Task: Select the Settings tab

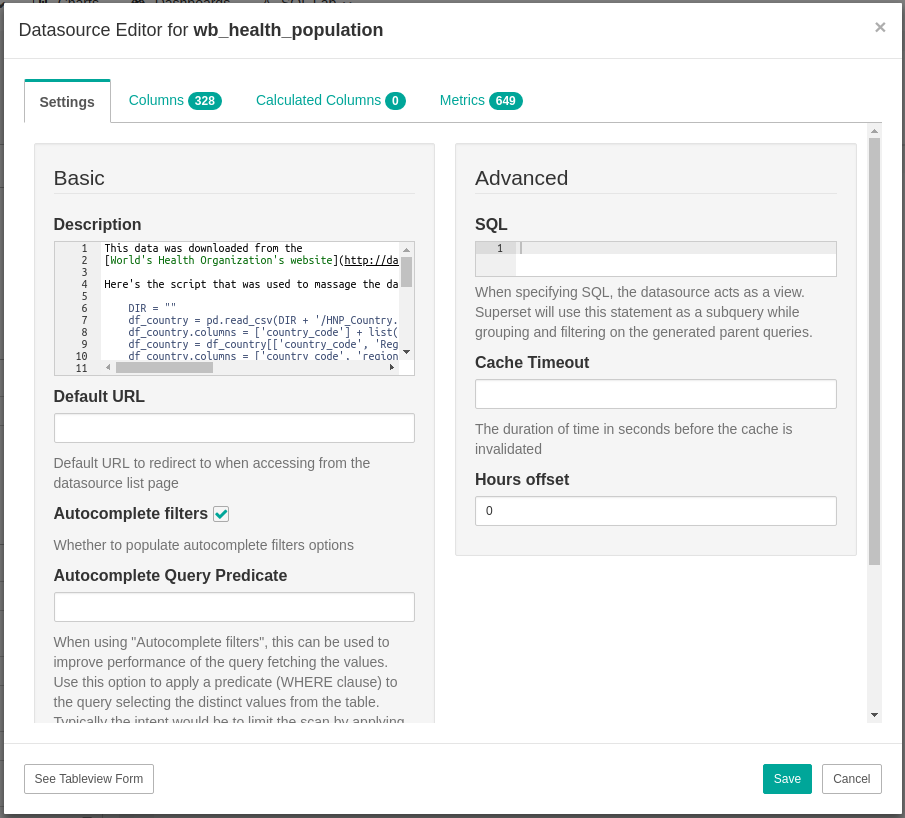Action: (67, 102)
